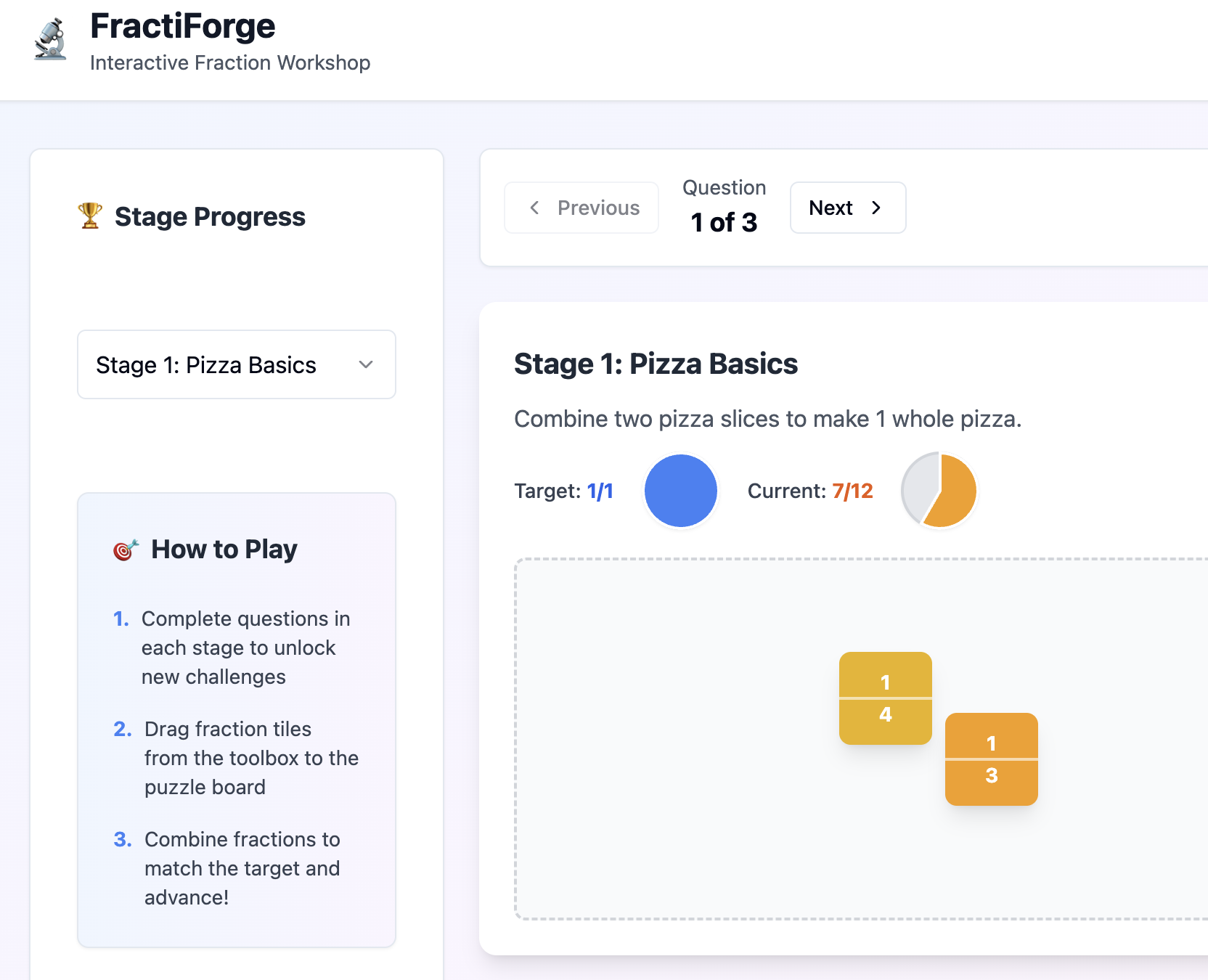The height and width of the screenshot is (980, 1208).
Task: Click the Question 1 of 3 indicator
Action: pyautogui.click(x=724, y=208)
